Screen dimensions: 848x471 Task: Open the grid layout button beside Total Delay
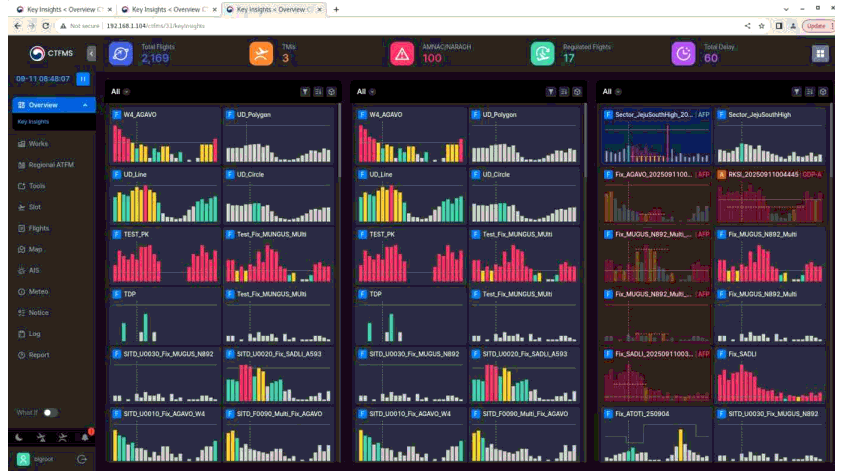pos(820,54)
